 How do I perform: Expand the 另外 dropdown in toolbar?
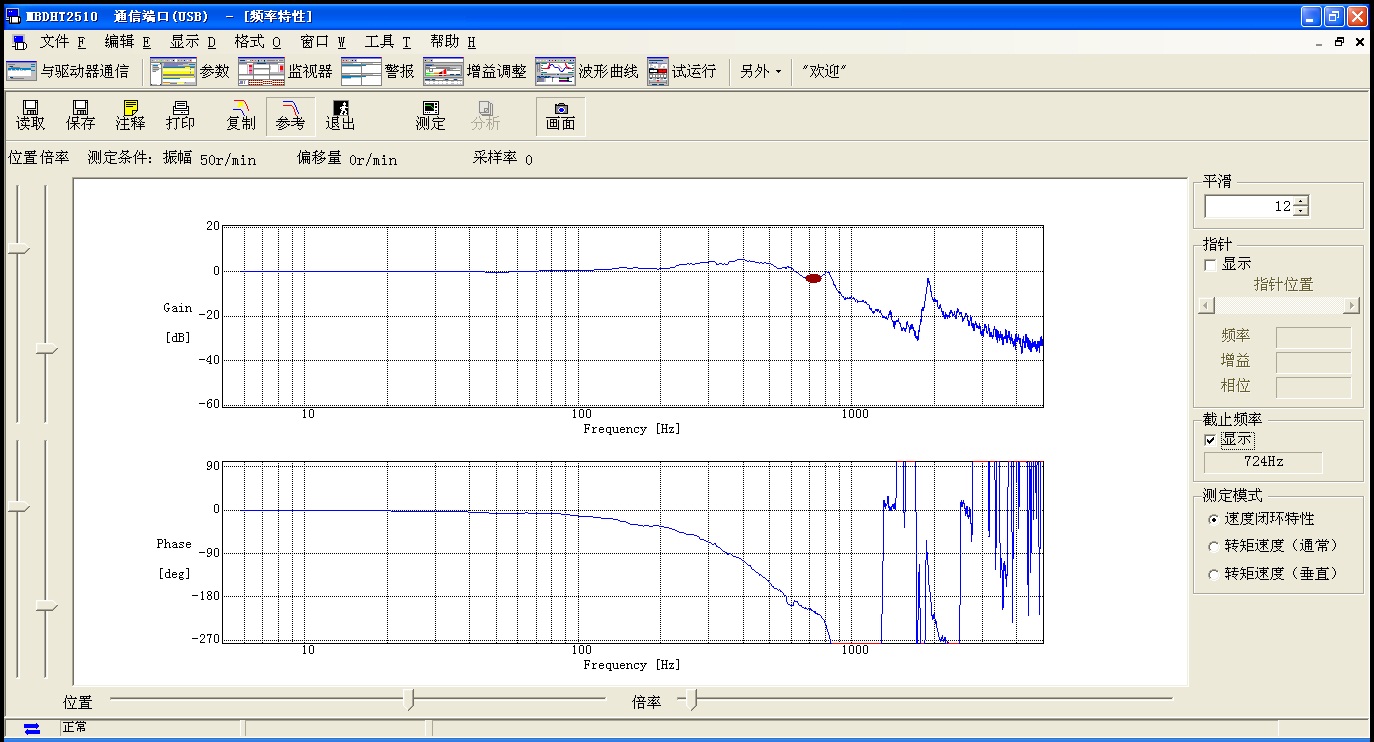761,71
